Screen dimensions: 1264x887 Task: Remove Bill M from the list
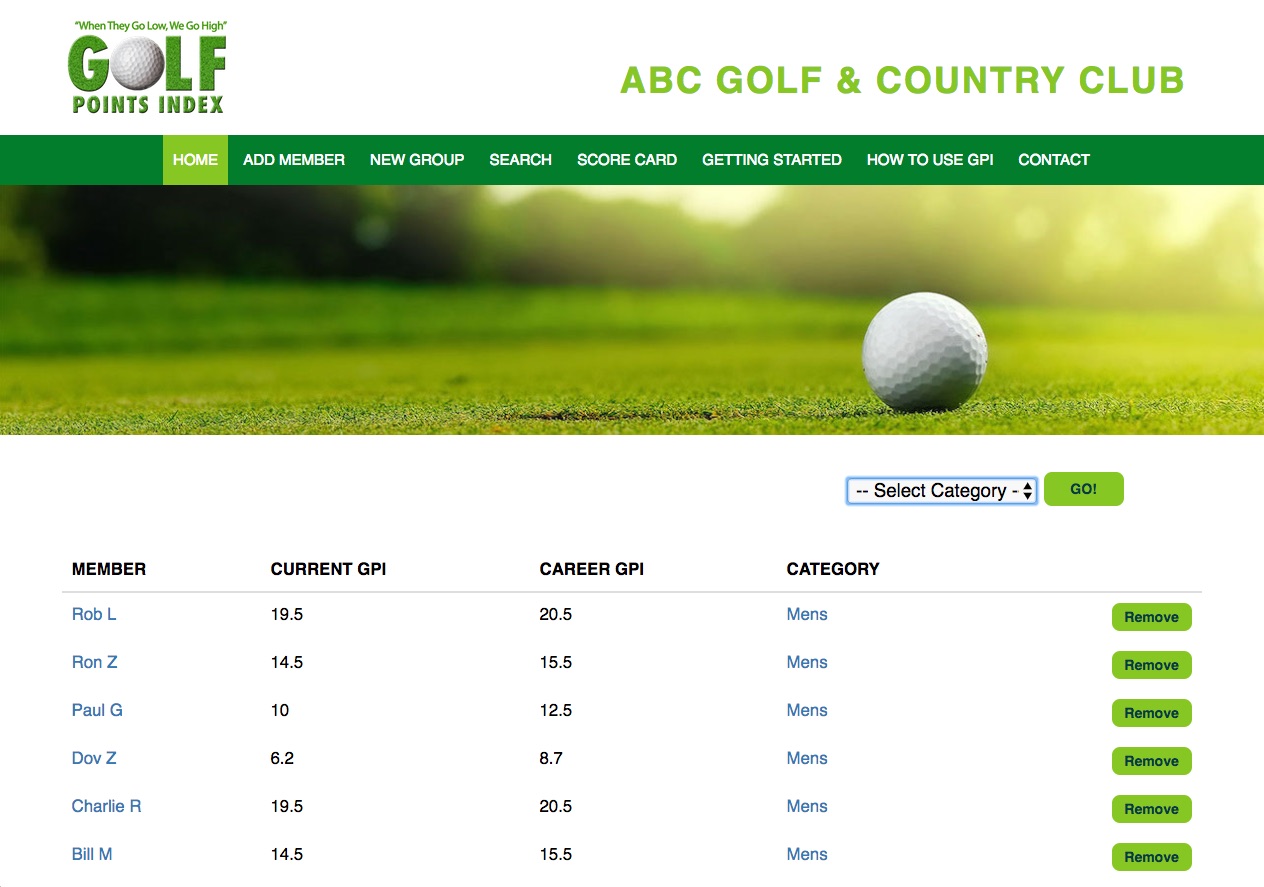pyautogui.click(x=1151, y=857)
